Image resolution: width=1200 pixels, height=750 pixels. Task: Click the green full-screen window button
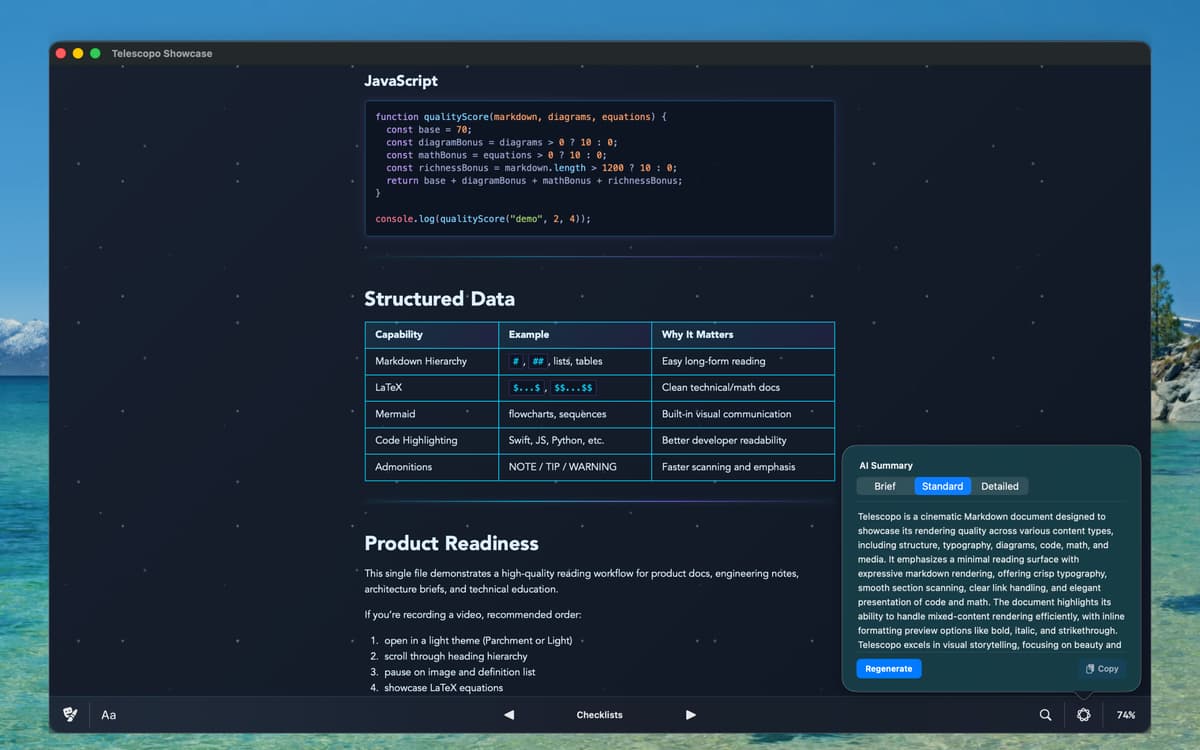click(x=95, y=53)
